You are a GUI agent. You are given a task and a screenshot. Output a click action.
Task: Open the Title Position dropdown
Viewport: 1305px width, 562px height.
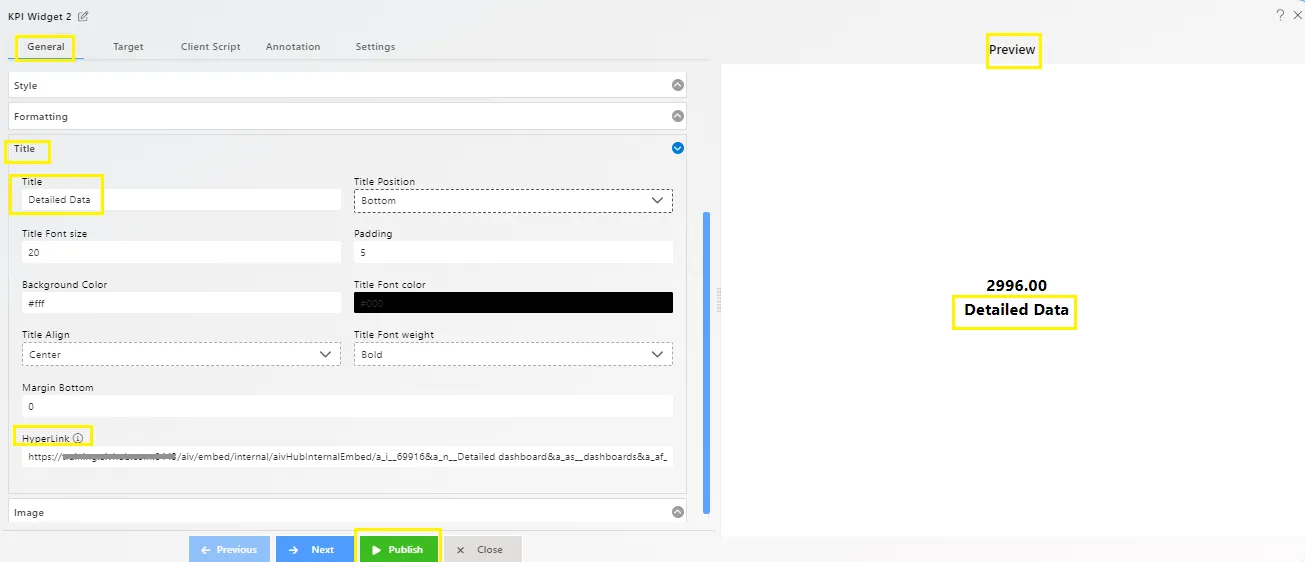pyautogui.click(x=513, y=201)
